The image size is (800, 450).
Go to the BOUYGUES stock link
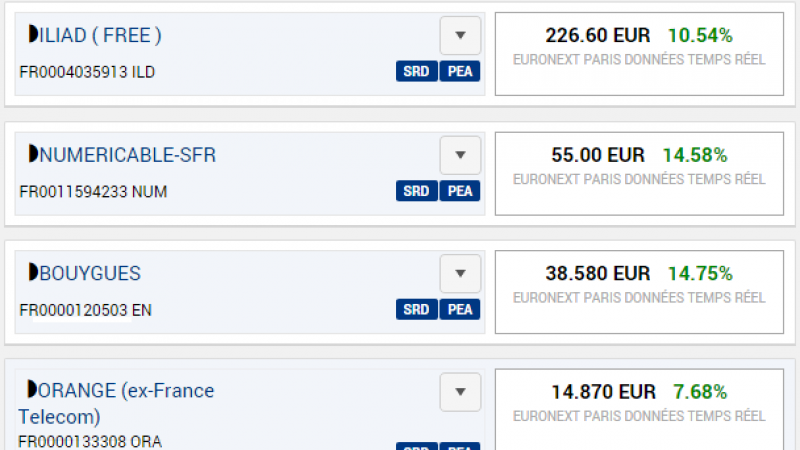click(90, 273)
